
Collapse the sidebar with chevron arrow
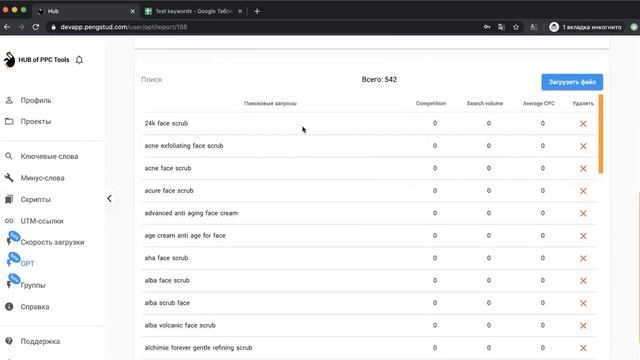(109, 198)
